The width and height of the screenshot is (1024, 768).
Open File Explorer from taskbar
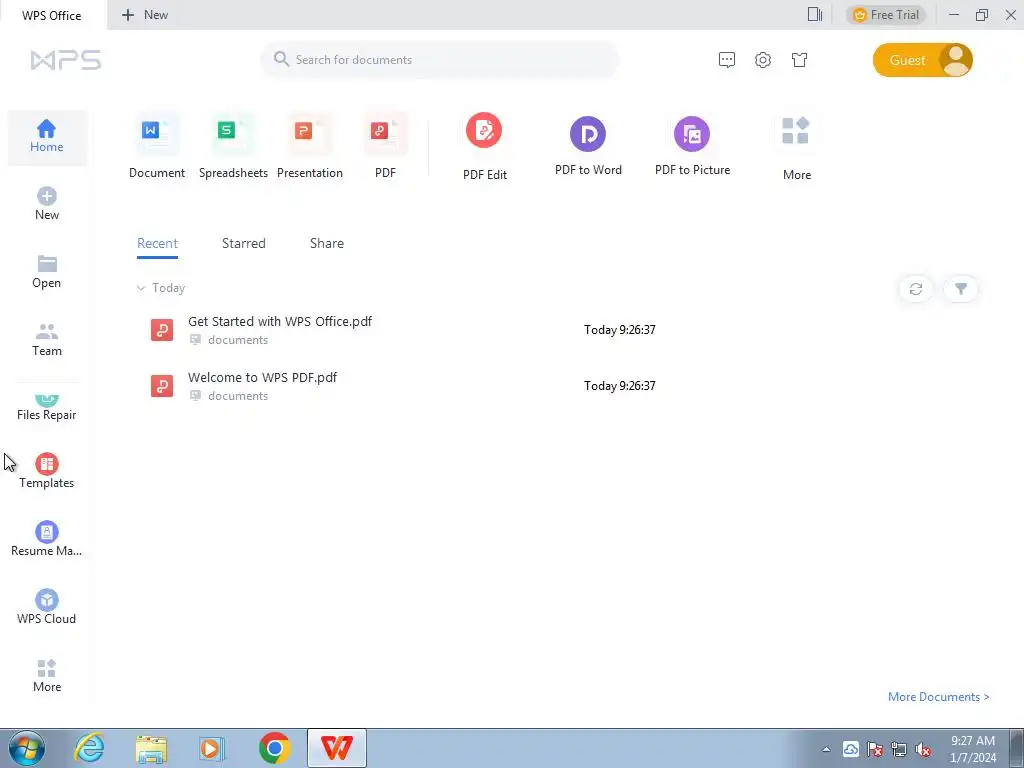(x=152, y=748)
